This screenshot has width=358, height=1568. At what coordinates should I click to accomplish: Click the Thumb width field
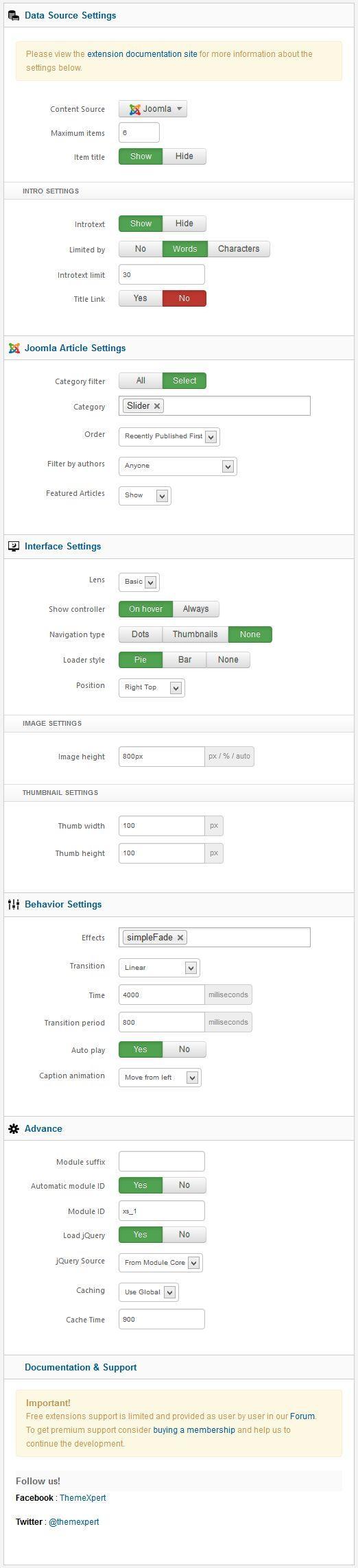pos(162,826)
